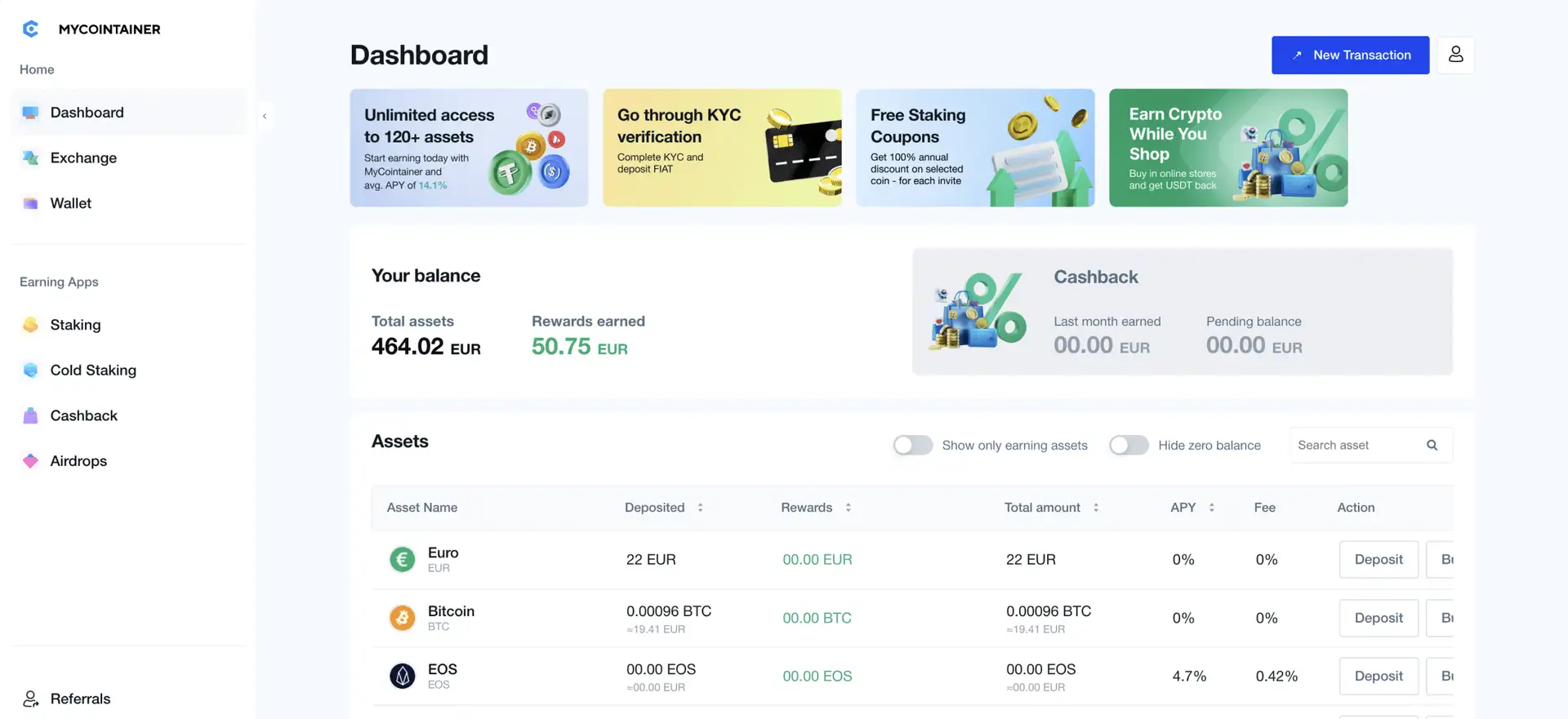
Task: Click the Airdrops diamond icon
Action: 30,461
